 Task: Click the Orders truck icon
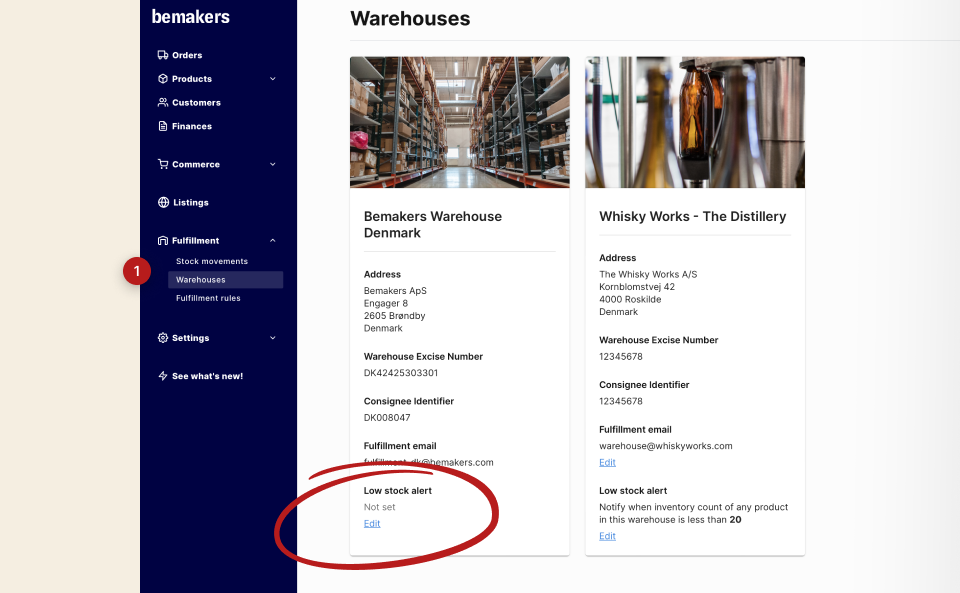click(163, 55)
